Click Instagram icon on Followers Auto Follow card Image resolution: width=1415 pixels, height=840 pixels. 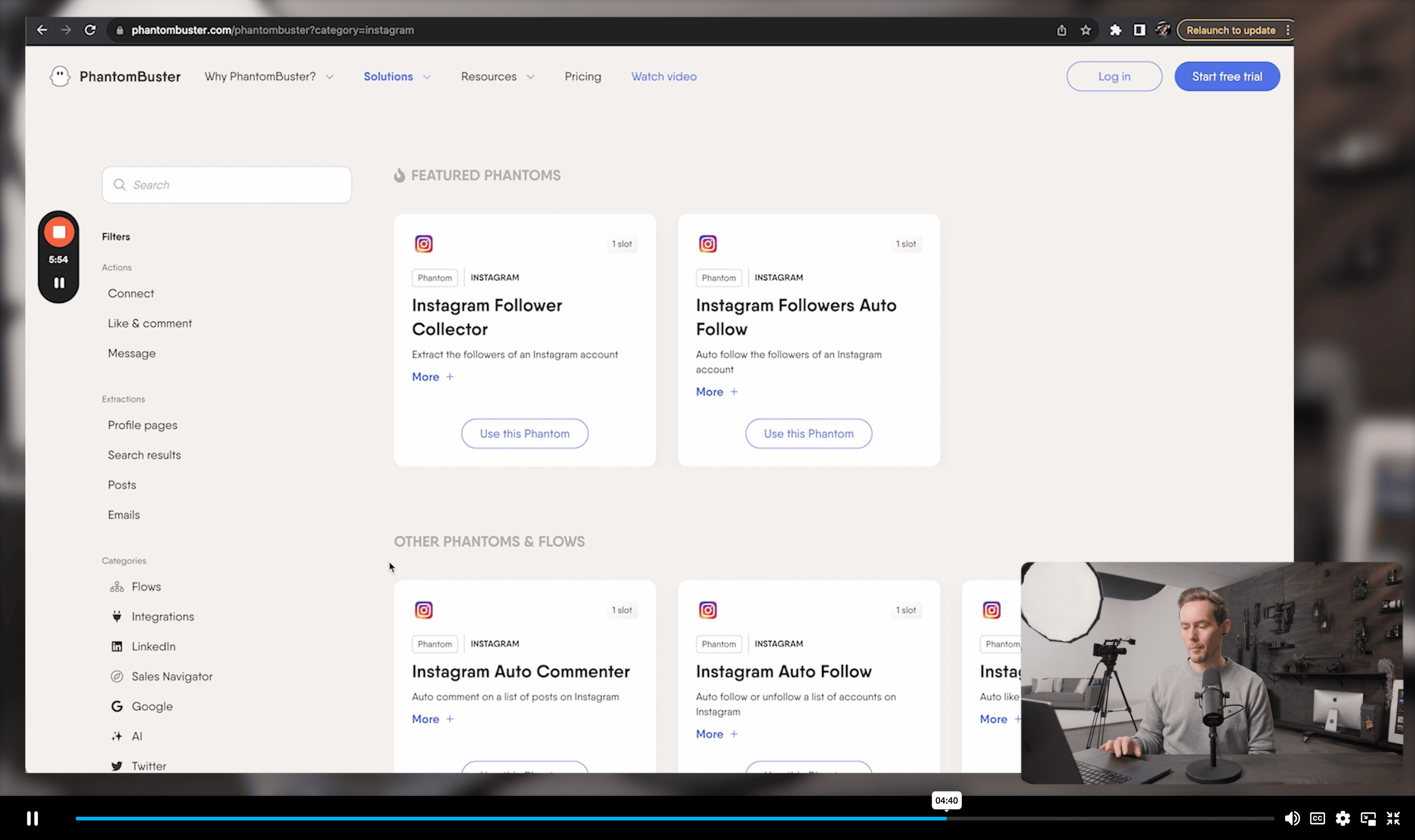(707, 244)
